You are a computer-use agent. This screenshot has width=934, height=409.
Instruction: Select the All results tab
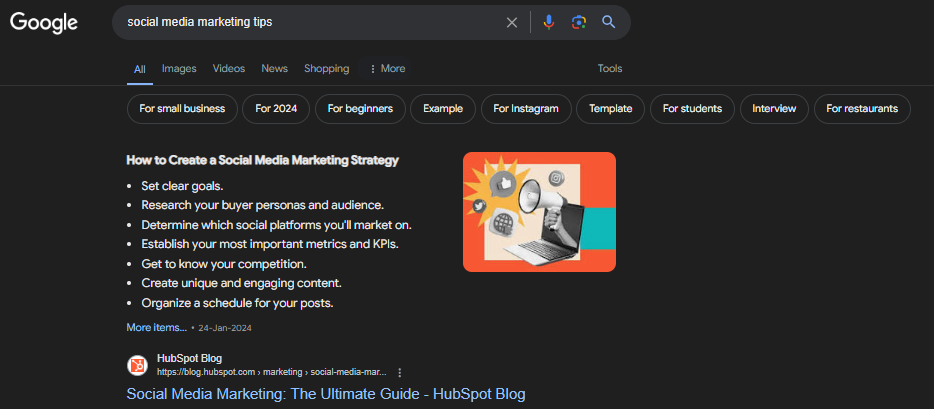(139, 69)
